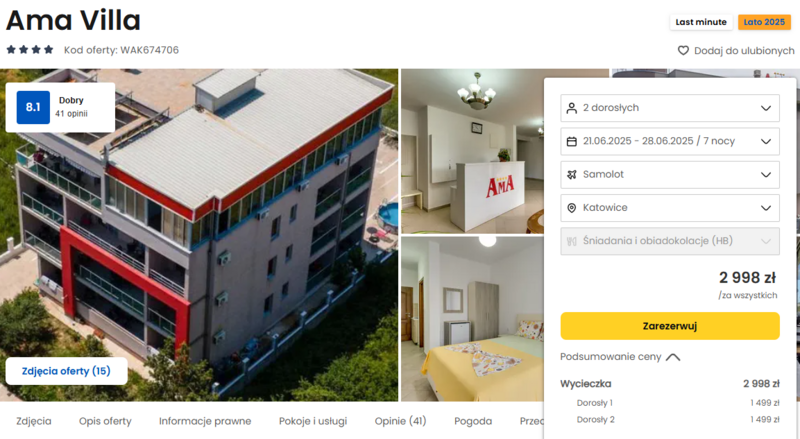Open the Samolot transport dropdown
The image size is (800, 439).
670,174
